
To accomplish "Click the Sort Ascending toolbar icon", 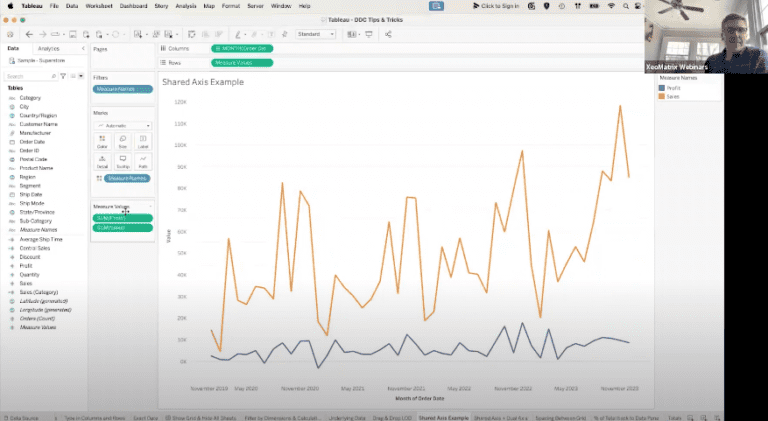I will coord(205,34).
